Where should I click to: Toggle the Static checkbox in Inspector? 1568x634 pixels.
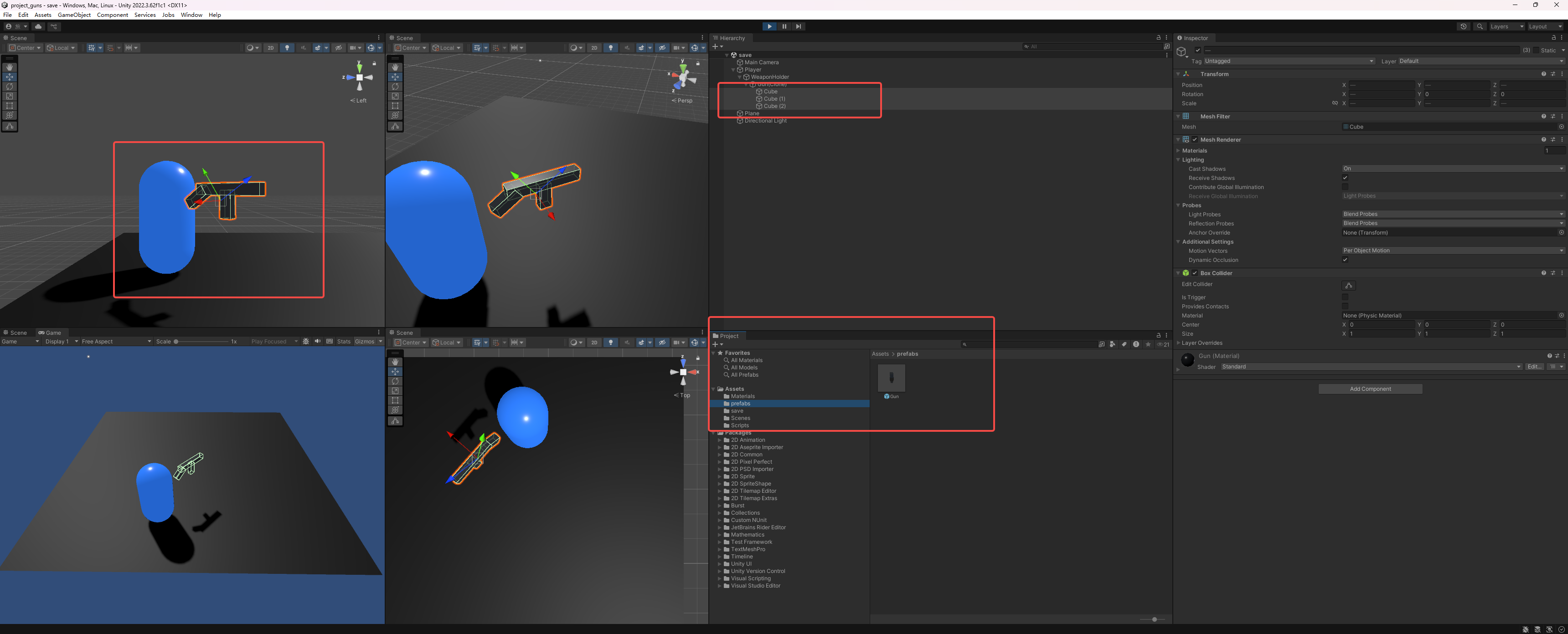[1536, 50]
